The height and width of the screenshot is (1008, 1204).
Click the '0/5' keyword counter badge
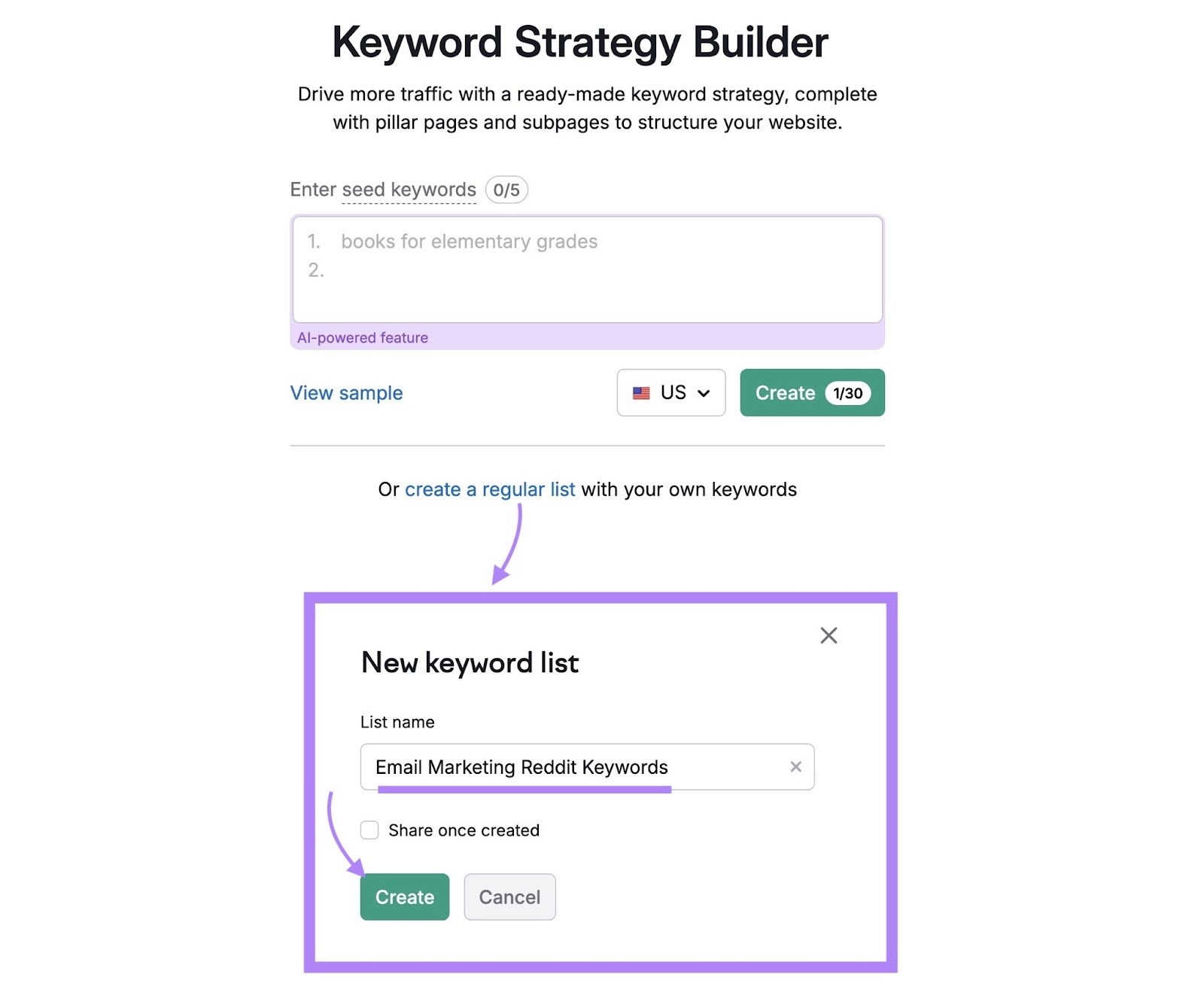pos(506,190)
